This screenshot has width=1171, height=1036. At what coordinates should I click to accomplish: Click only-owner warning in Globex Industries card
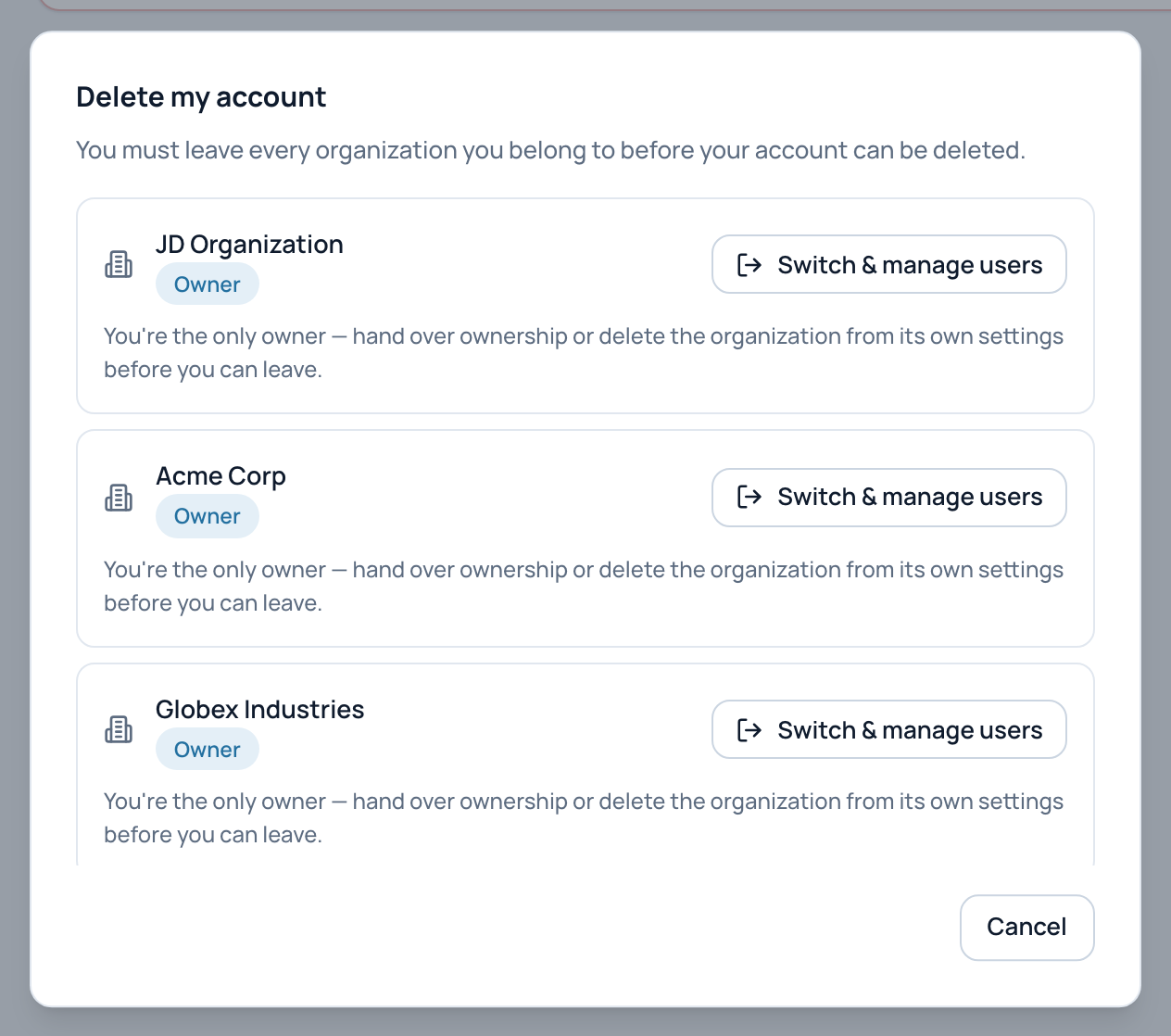(584, 818)
